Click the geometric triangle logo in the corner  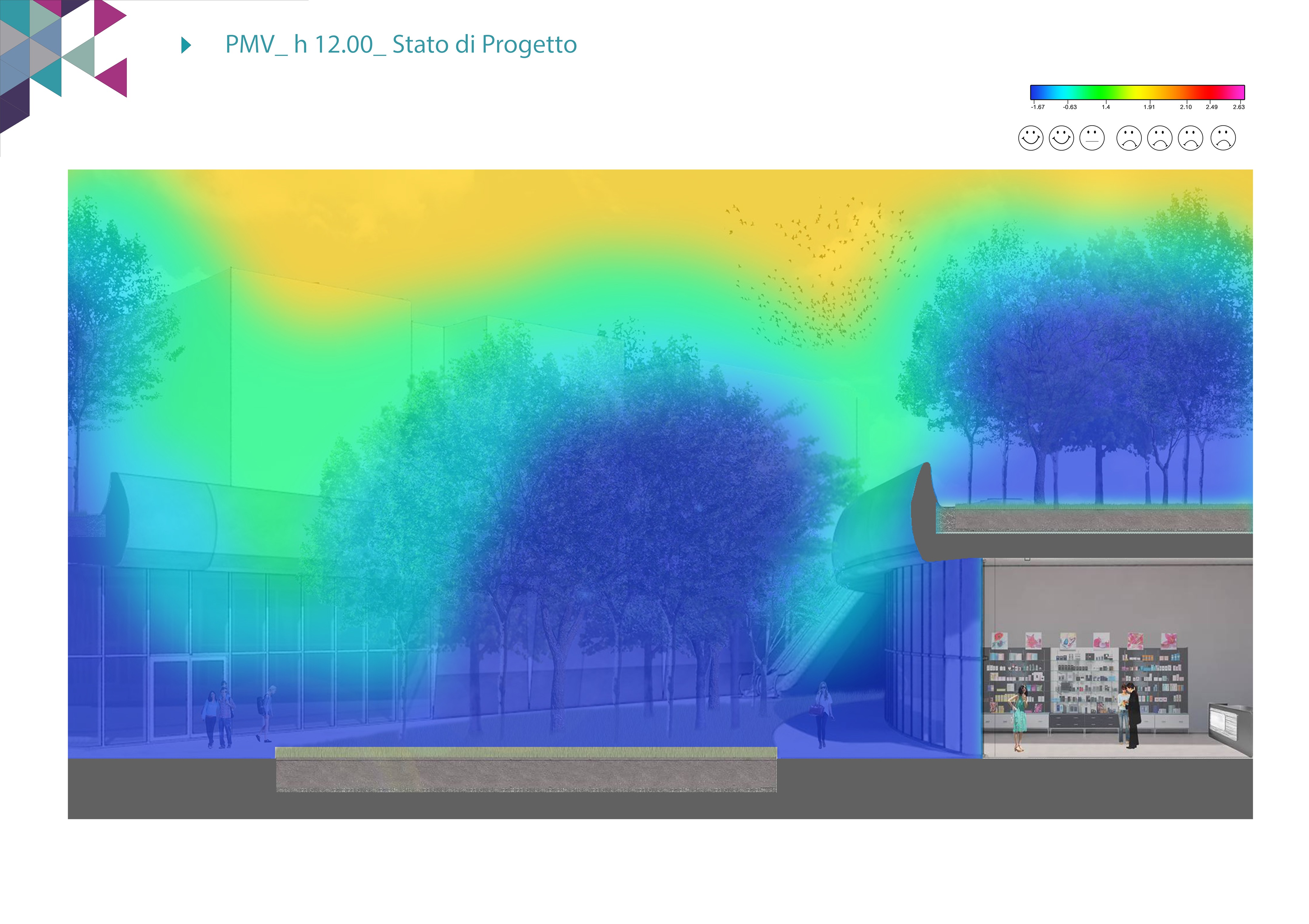coord(63,67)
